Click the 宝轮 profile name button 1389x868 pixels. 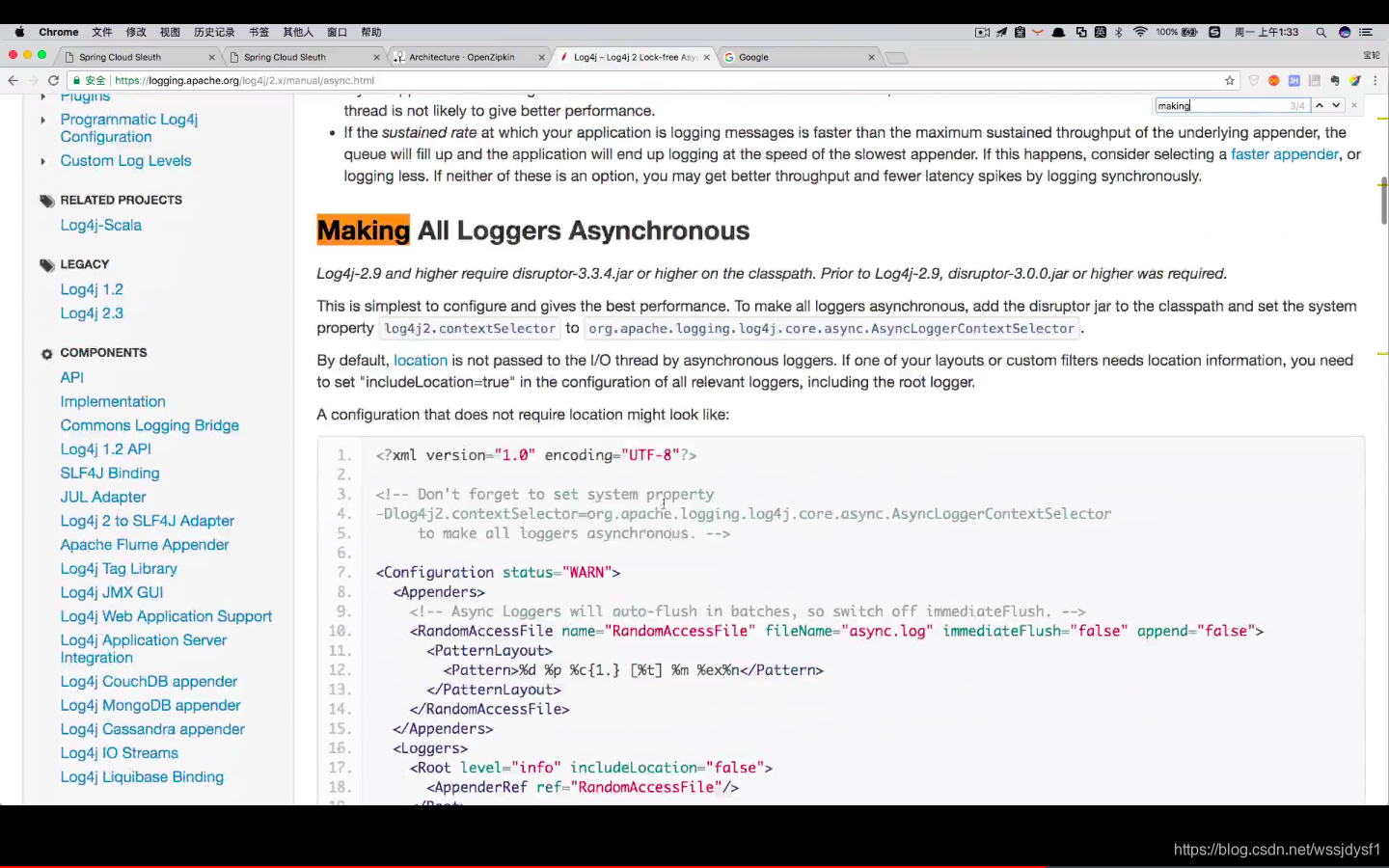(x=1371, y=56)
